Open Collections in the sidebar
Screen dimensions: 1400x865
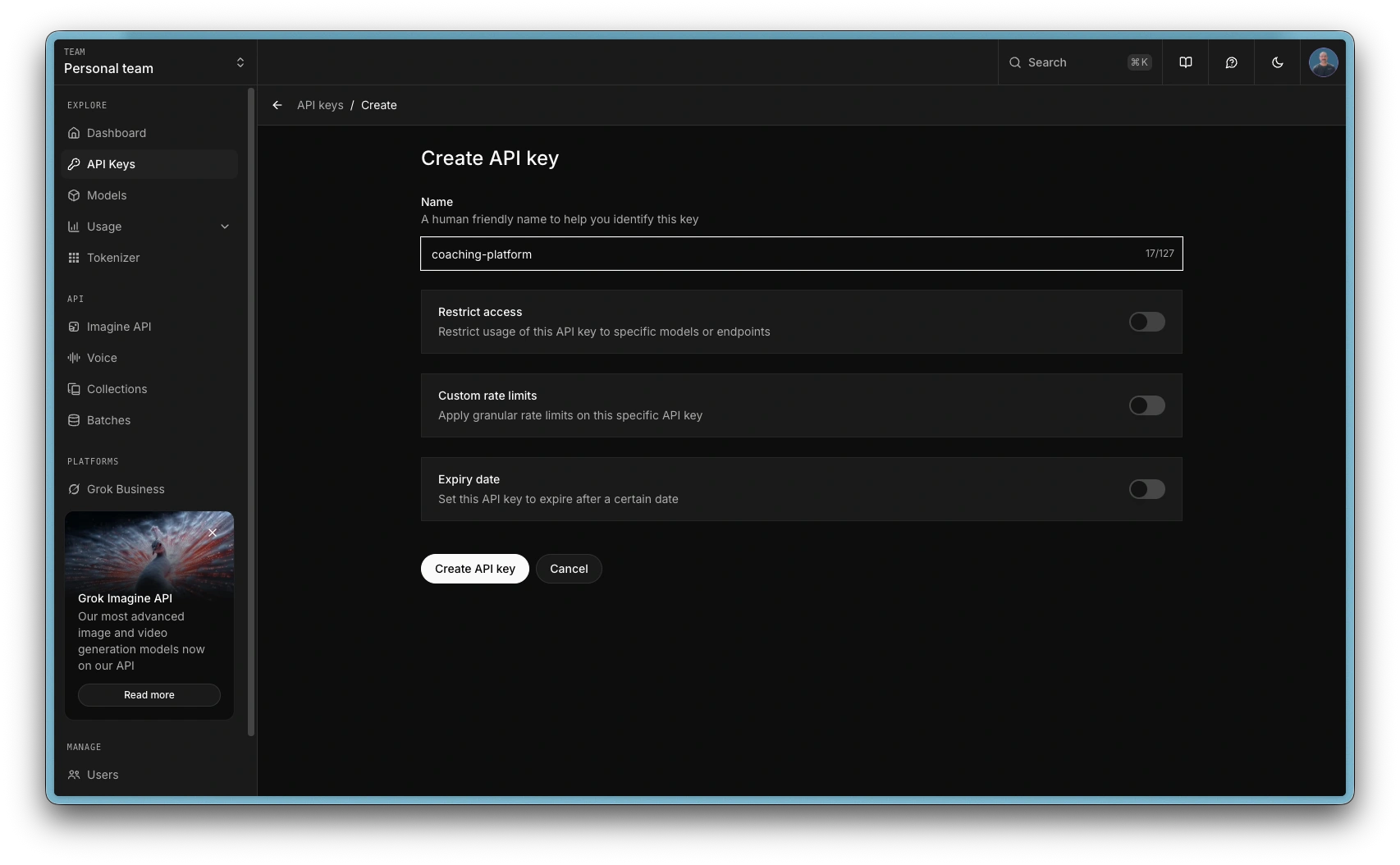point(117,389)
